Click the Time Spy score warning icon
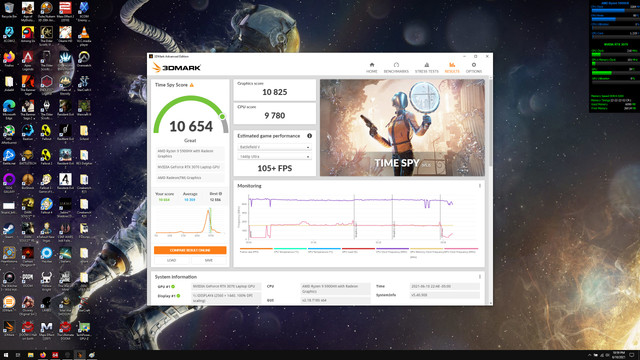The height and width of the screenshot is (360, 640). point(191,85)
